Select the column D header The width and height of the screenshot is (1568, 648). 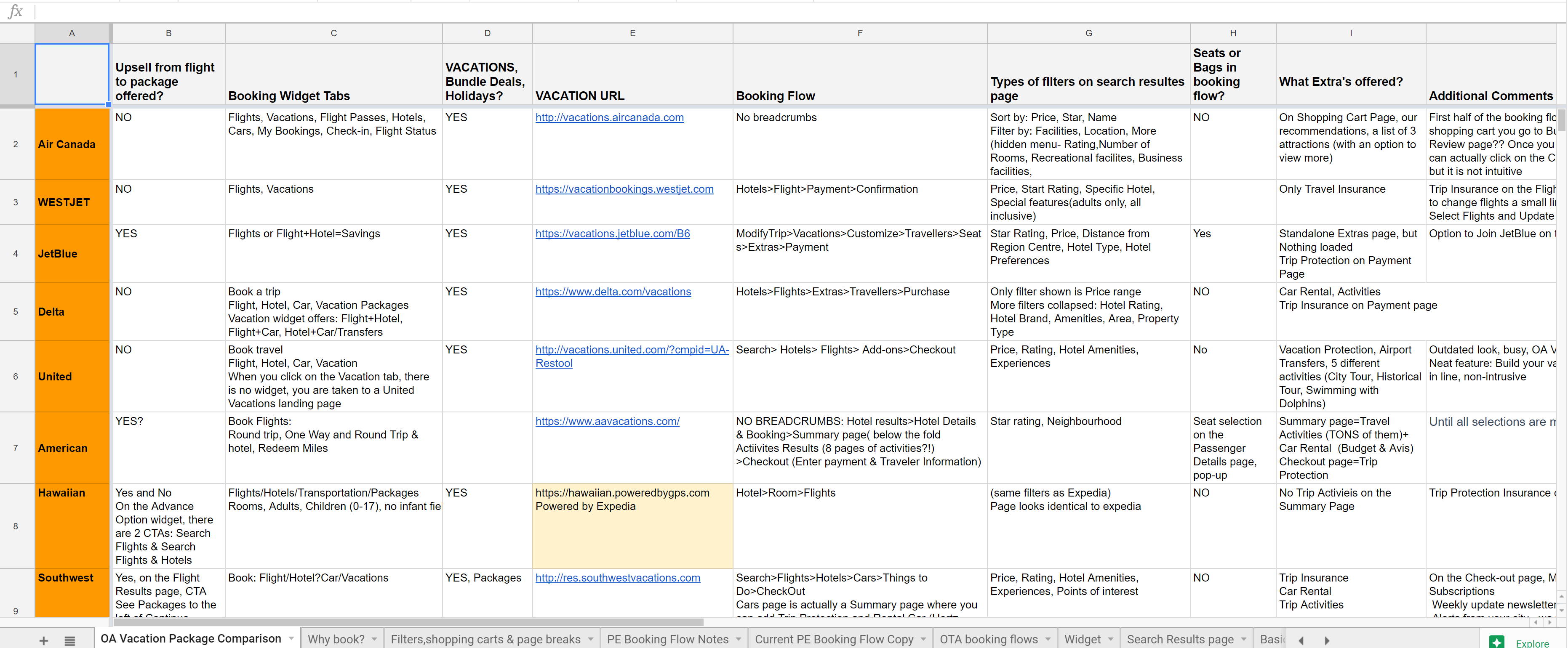(x=487, y=33)
